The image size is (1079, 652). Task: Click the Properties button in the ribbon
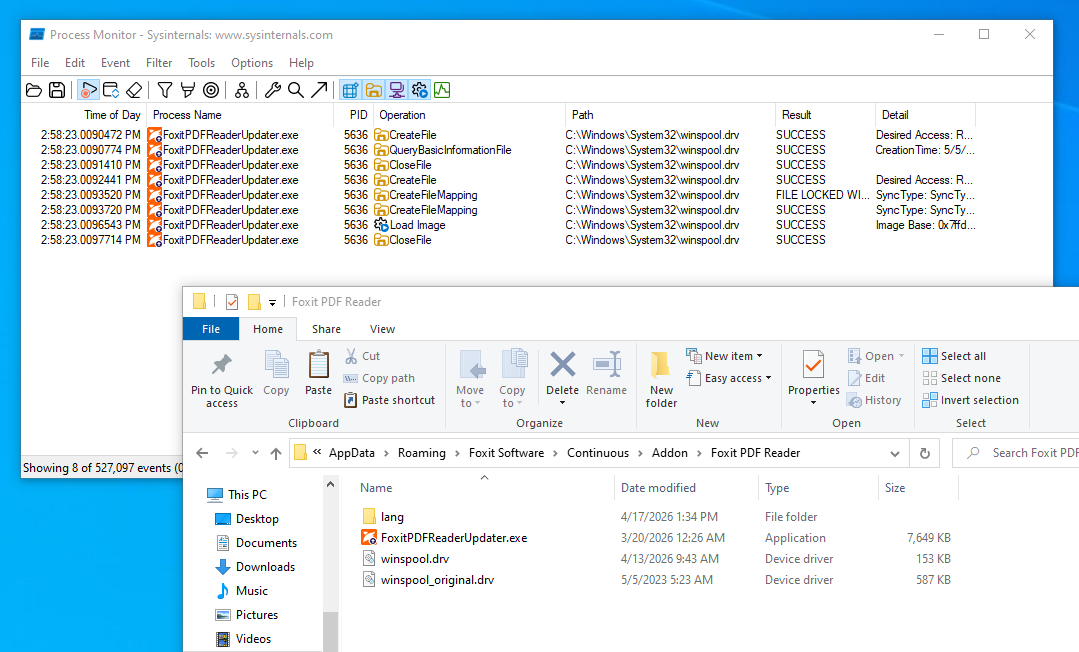tap(813, 378)
